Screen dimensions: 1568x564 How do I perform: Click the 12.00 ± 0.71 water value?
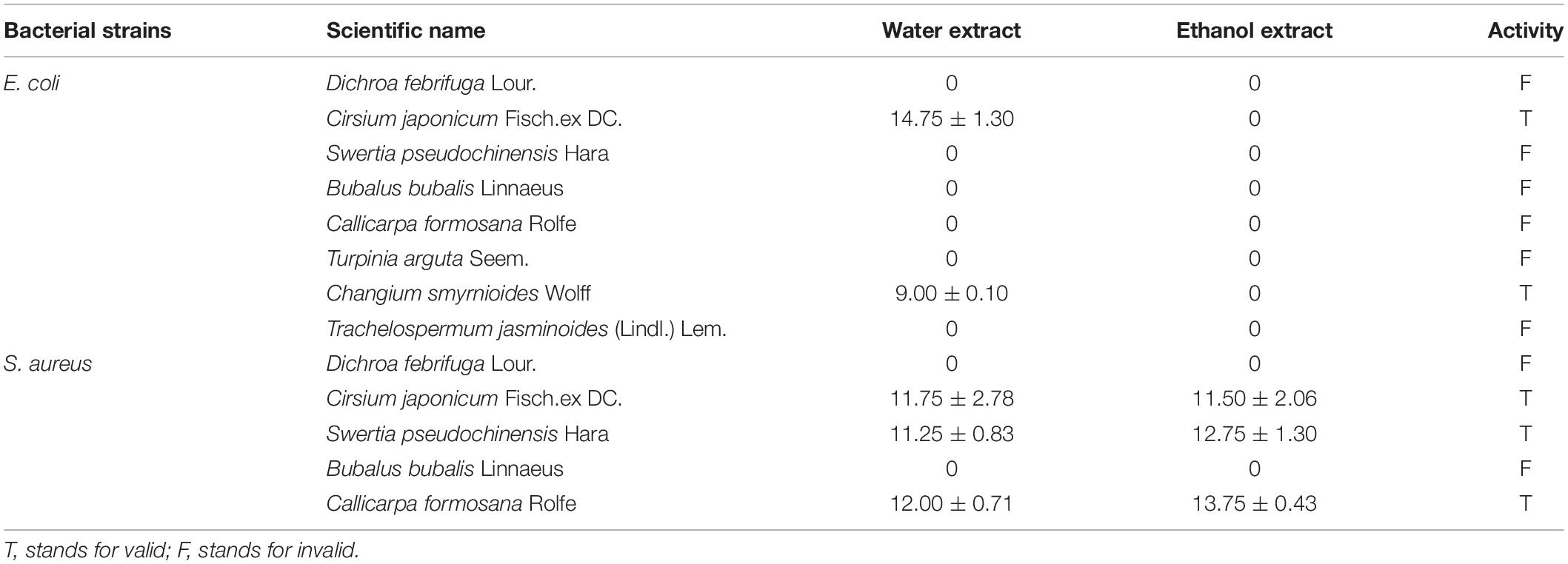pyautogui.click(x=952, y=503)
